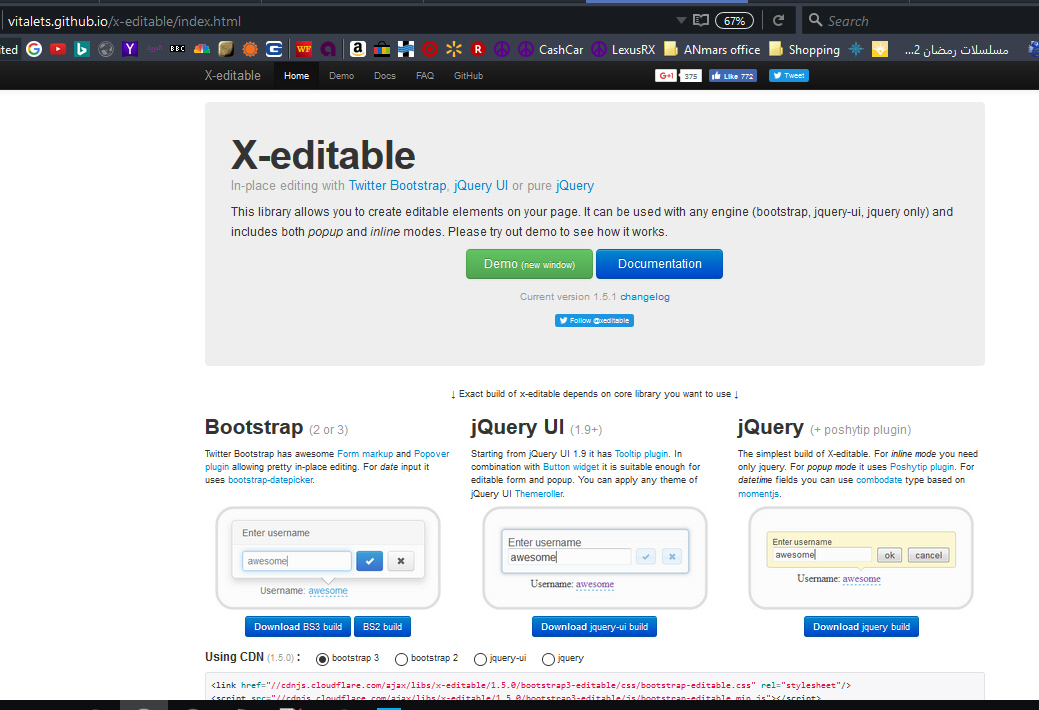Image resolution: width=1039 pixels, height=710 pixels.
Task: Click the Amazon bookmark icon
Action: 357,49
